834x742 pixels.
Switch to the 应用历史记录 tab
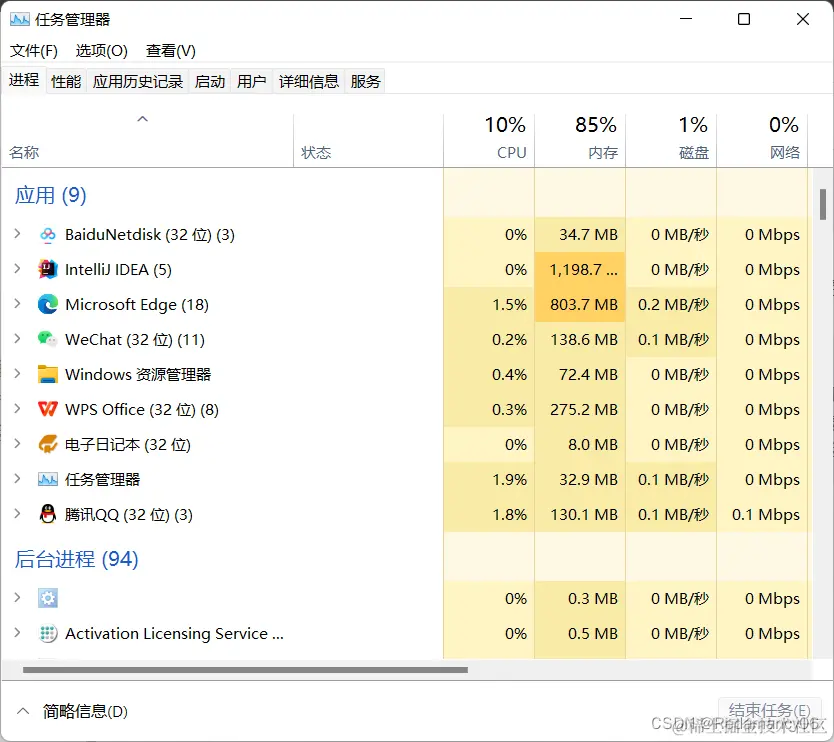[138, 81]
